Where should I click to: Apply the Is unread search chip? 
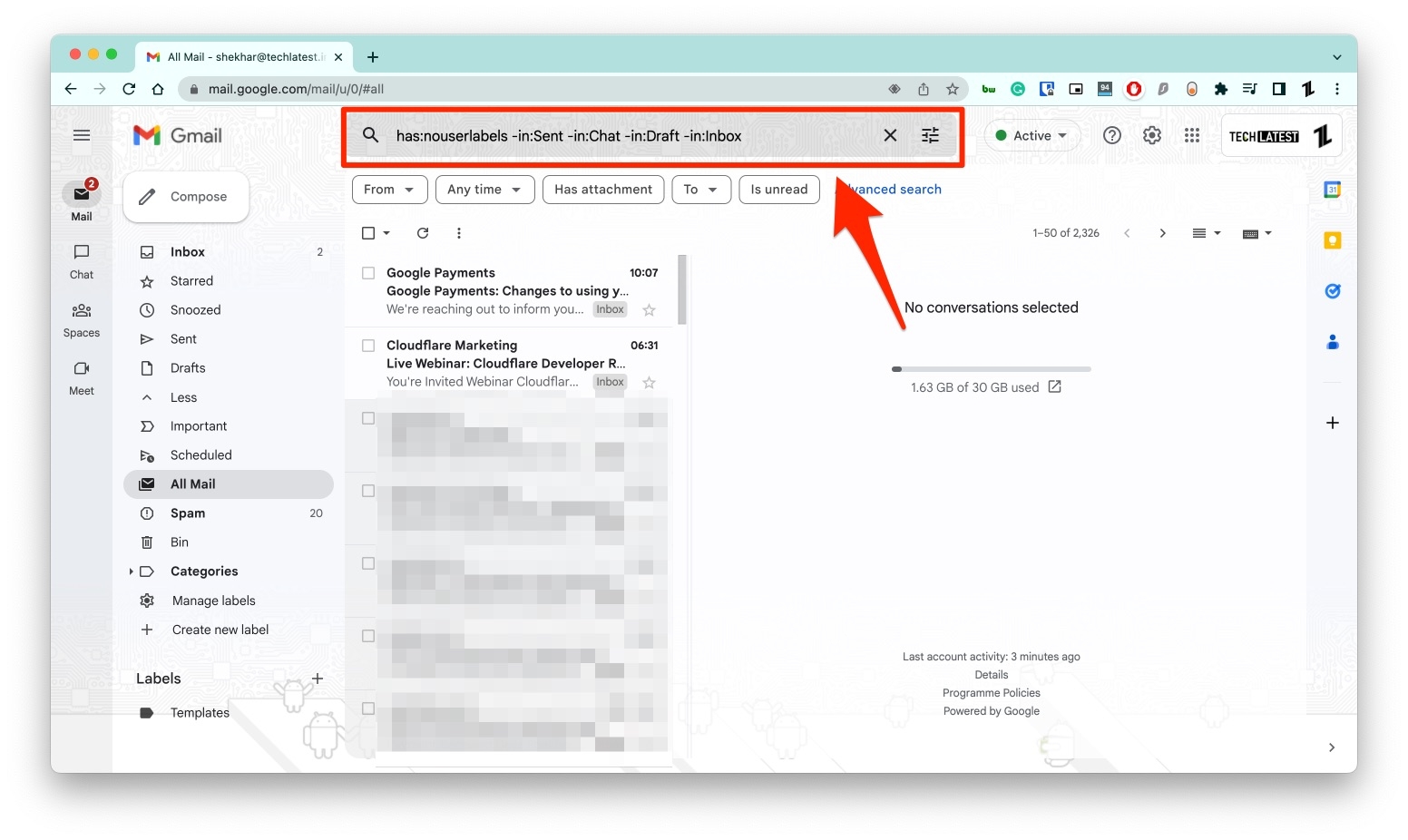tap(778, 190)
